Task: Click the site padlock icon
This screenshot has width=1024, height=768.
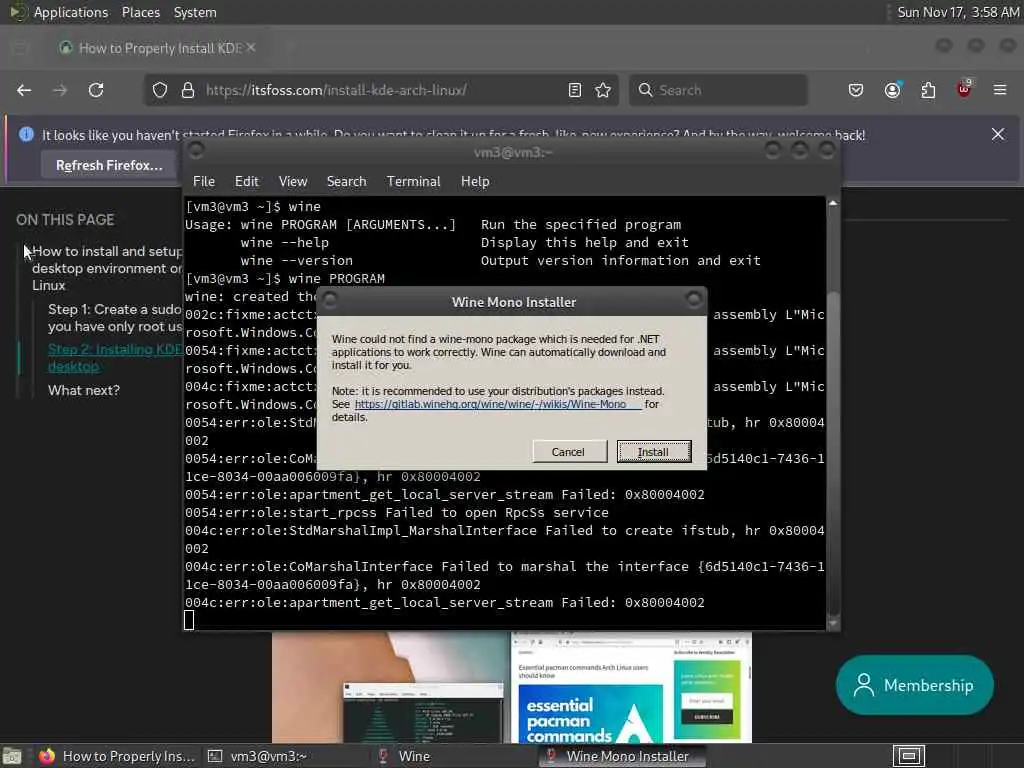Action: coord(187,90)
